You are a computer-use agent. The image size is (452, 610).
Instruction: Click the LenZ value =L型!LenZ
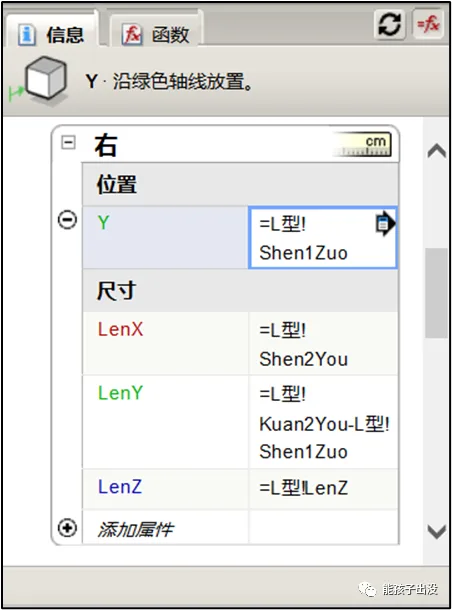pos(323,489)
